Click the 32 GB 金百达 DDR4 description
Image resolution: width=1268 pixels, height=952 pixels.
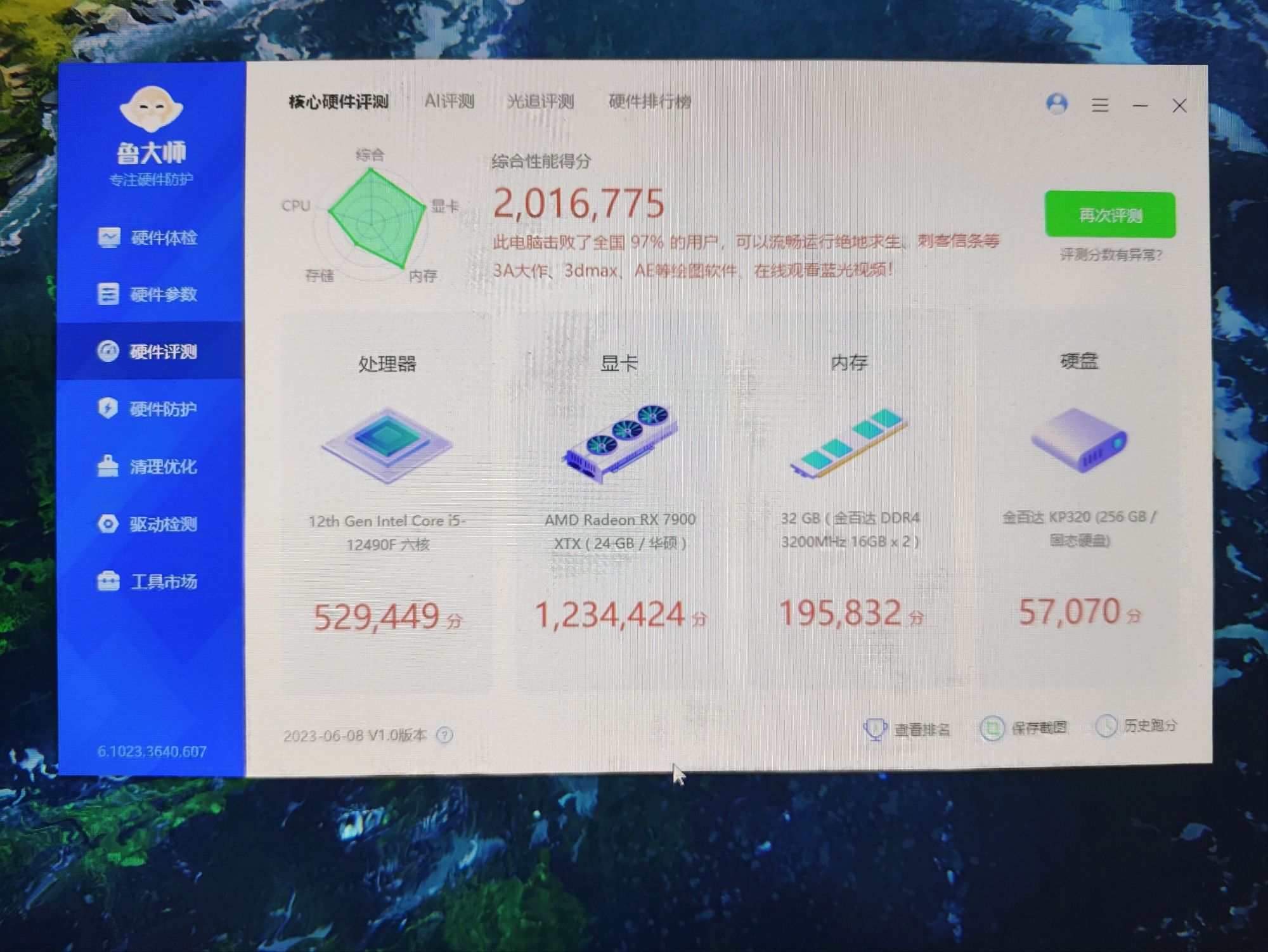850,529
